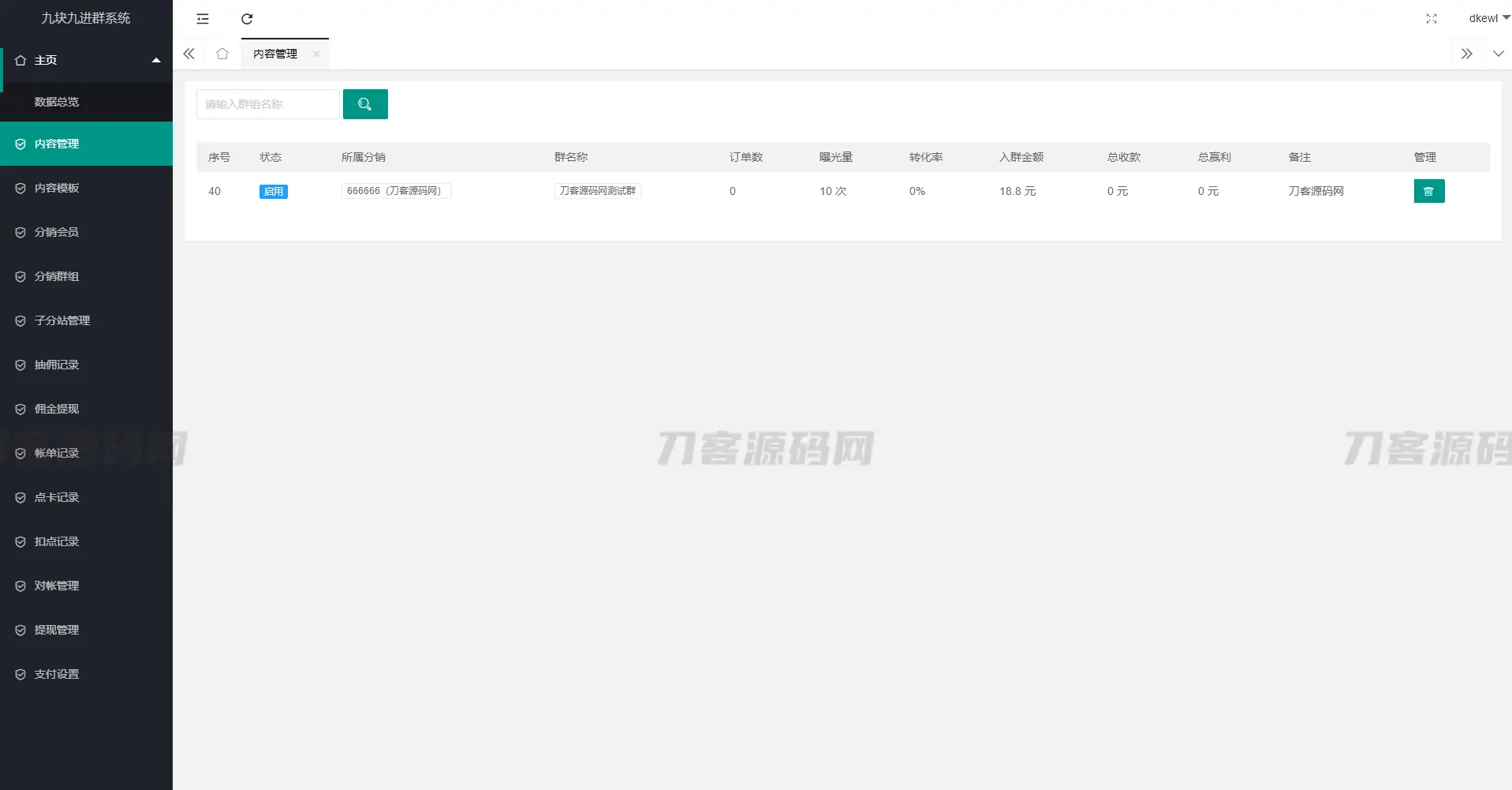Click the right tab scroll double-arrow
Screen dimensions: 1512x790
coord(1467,54)
